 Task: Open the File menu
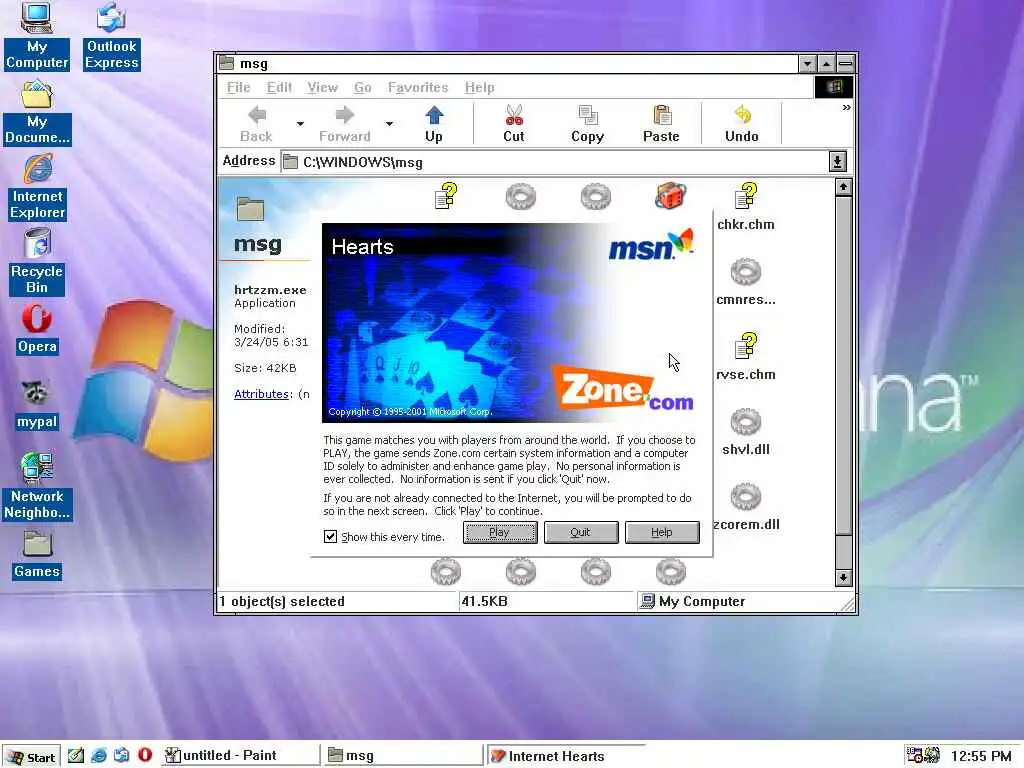tap(238, 87)
